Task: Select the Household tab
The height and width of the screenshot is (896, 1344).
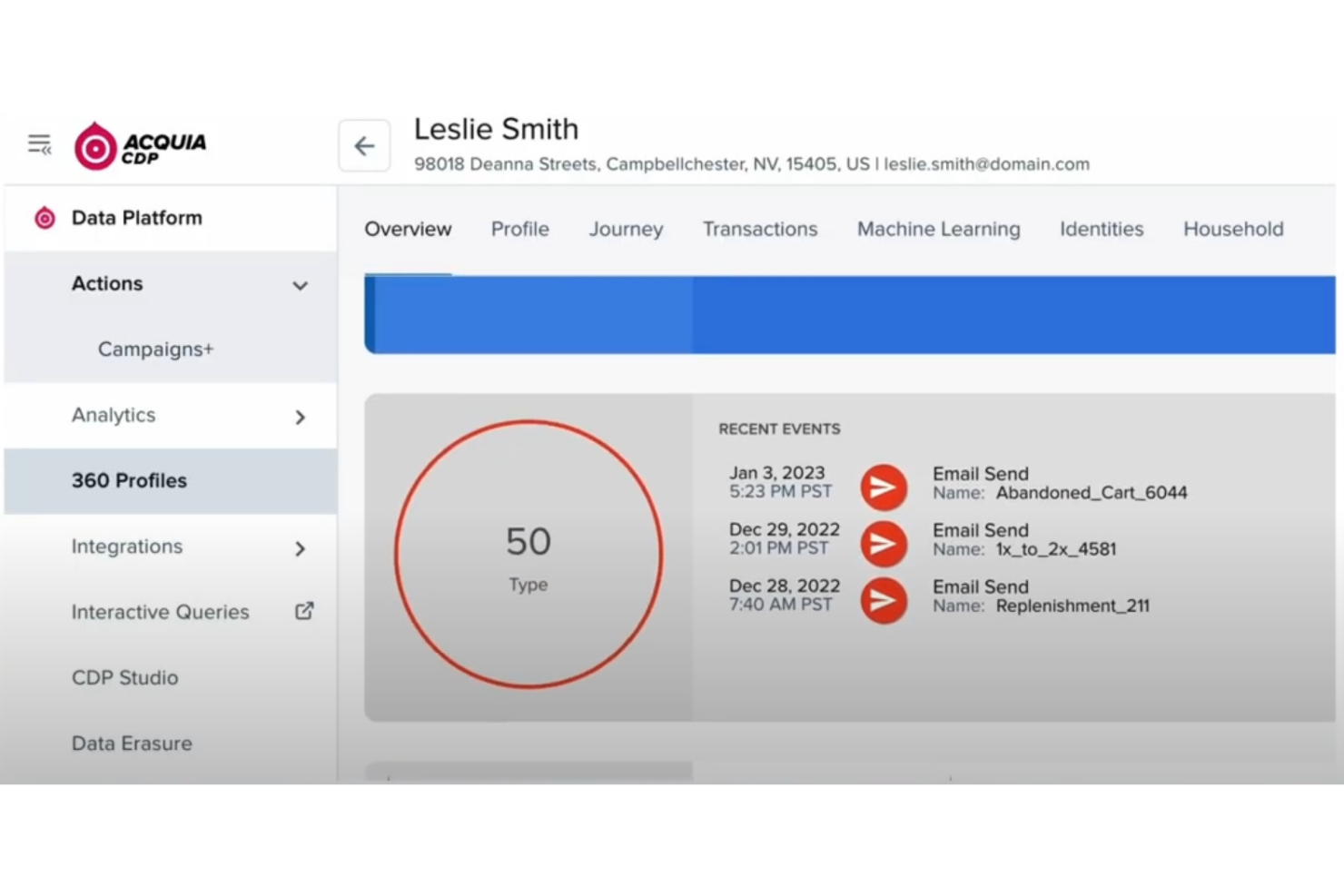Action: tap(1232, 230)
